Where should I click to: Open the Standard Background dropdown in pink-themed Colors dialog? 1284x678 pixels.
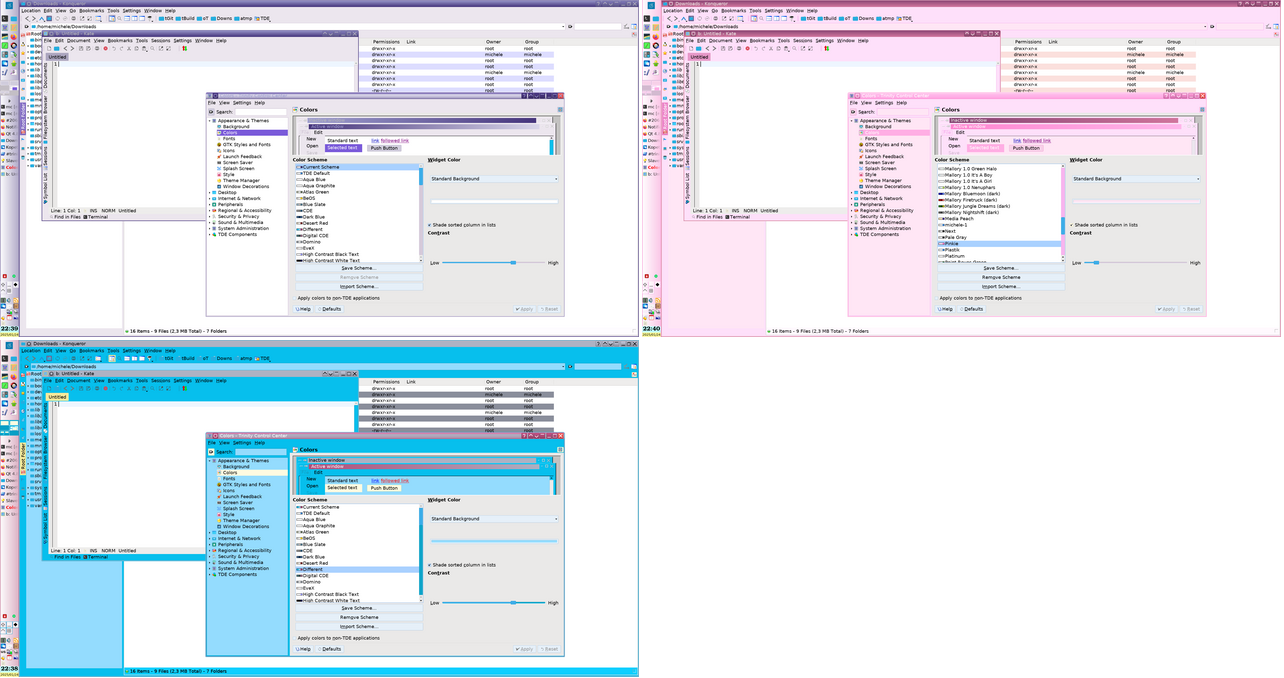point(1136,179)
